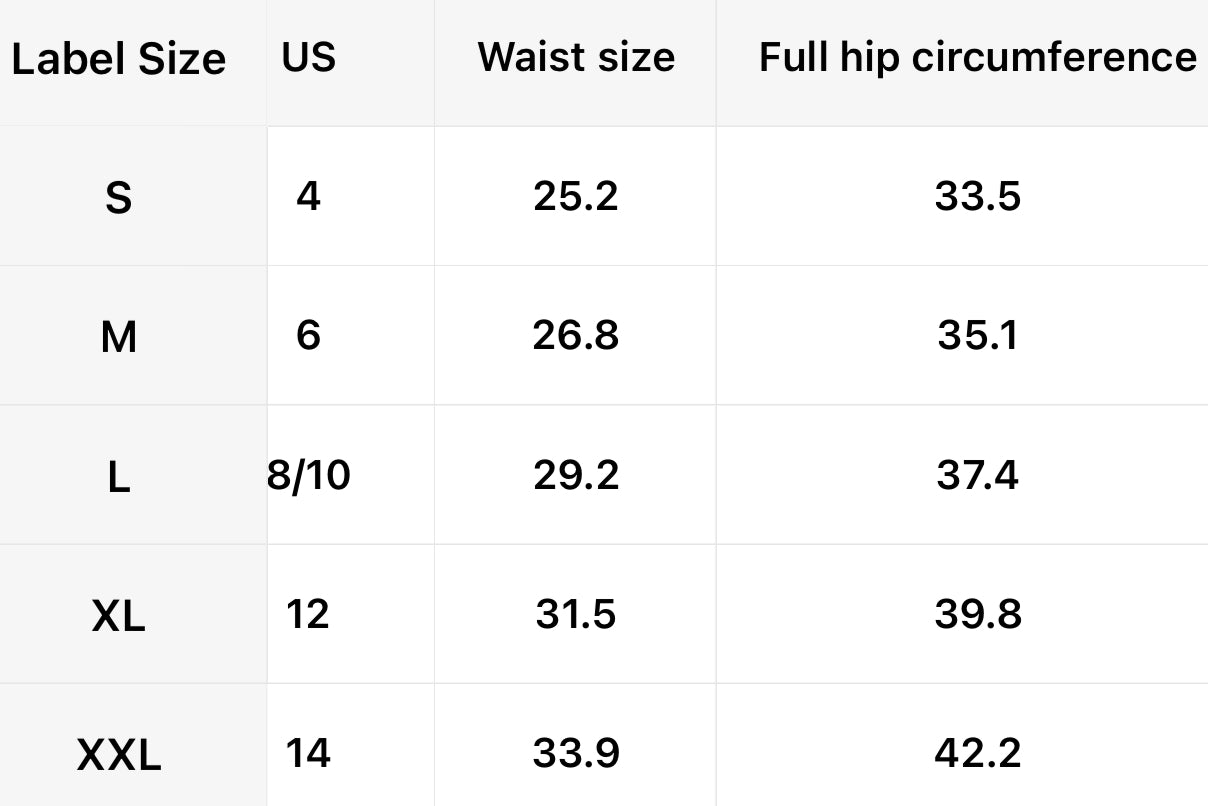Click the XL label size cell
The image size is (1209, 806).
118,617
